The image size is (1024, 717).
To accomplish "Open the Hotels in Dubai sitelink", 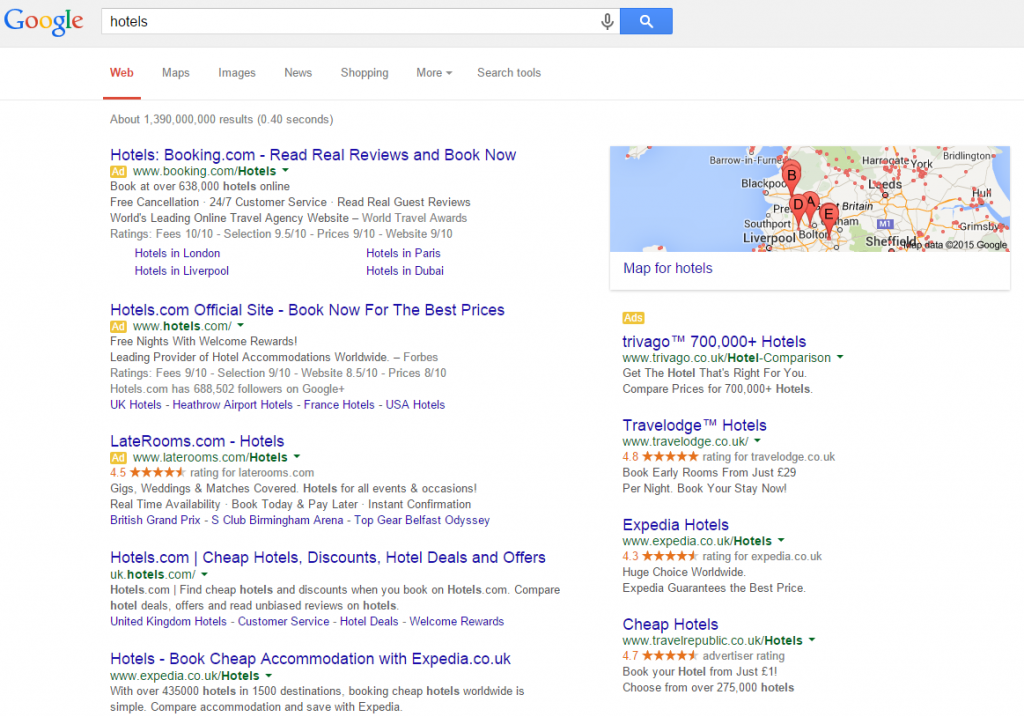I will [404, 271].
